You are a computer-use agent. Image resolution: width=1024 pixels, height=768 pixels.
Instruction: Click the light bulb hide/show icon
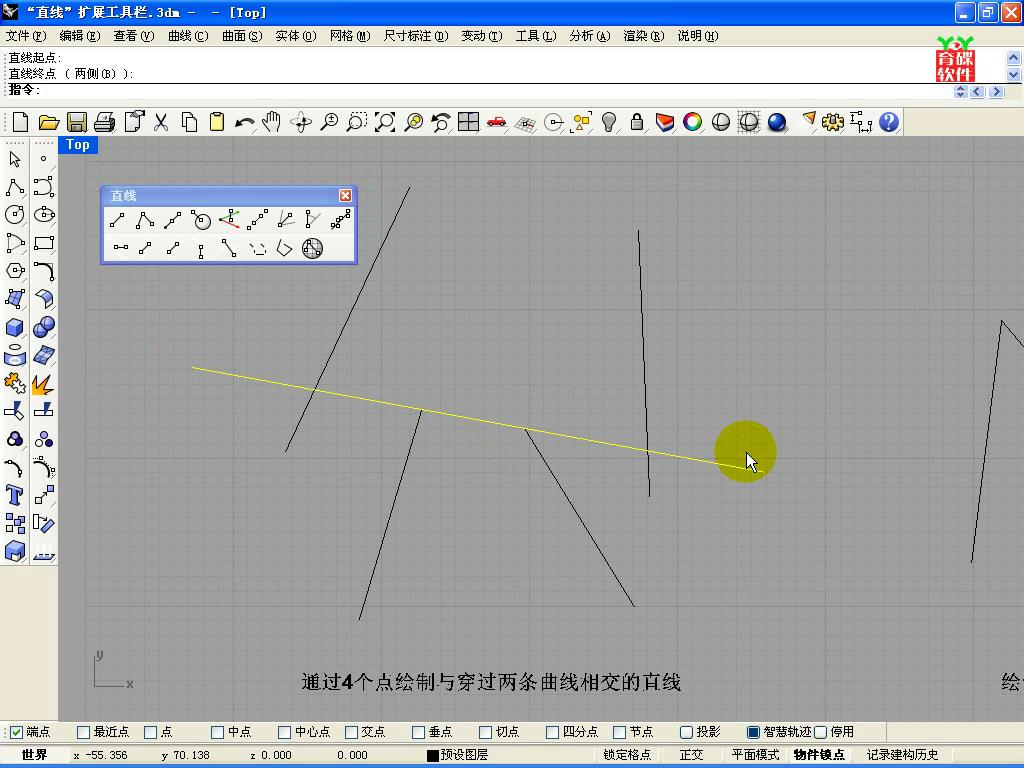point(609,122)
